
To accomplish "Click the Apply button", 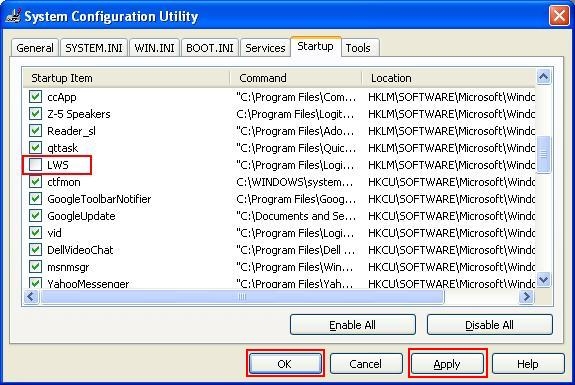I will tap(447, 364).
